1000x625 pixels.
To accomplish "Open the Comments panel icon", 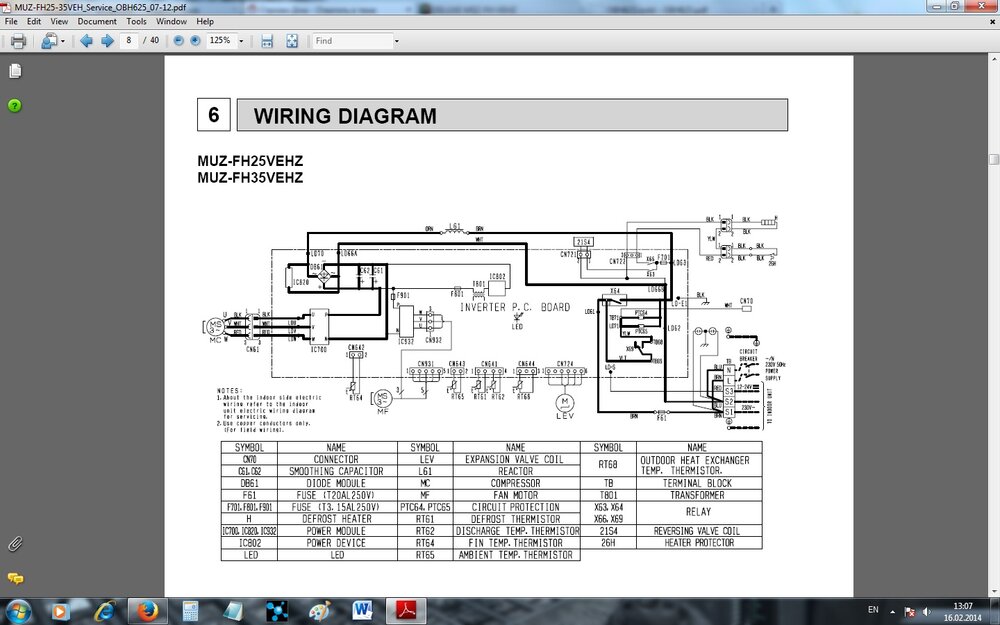I will 15,578.
